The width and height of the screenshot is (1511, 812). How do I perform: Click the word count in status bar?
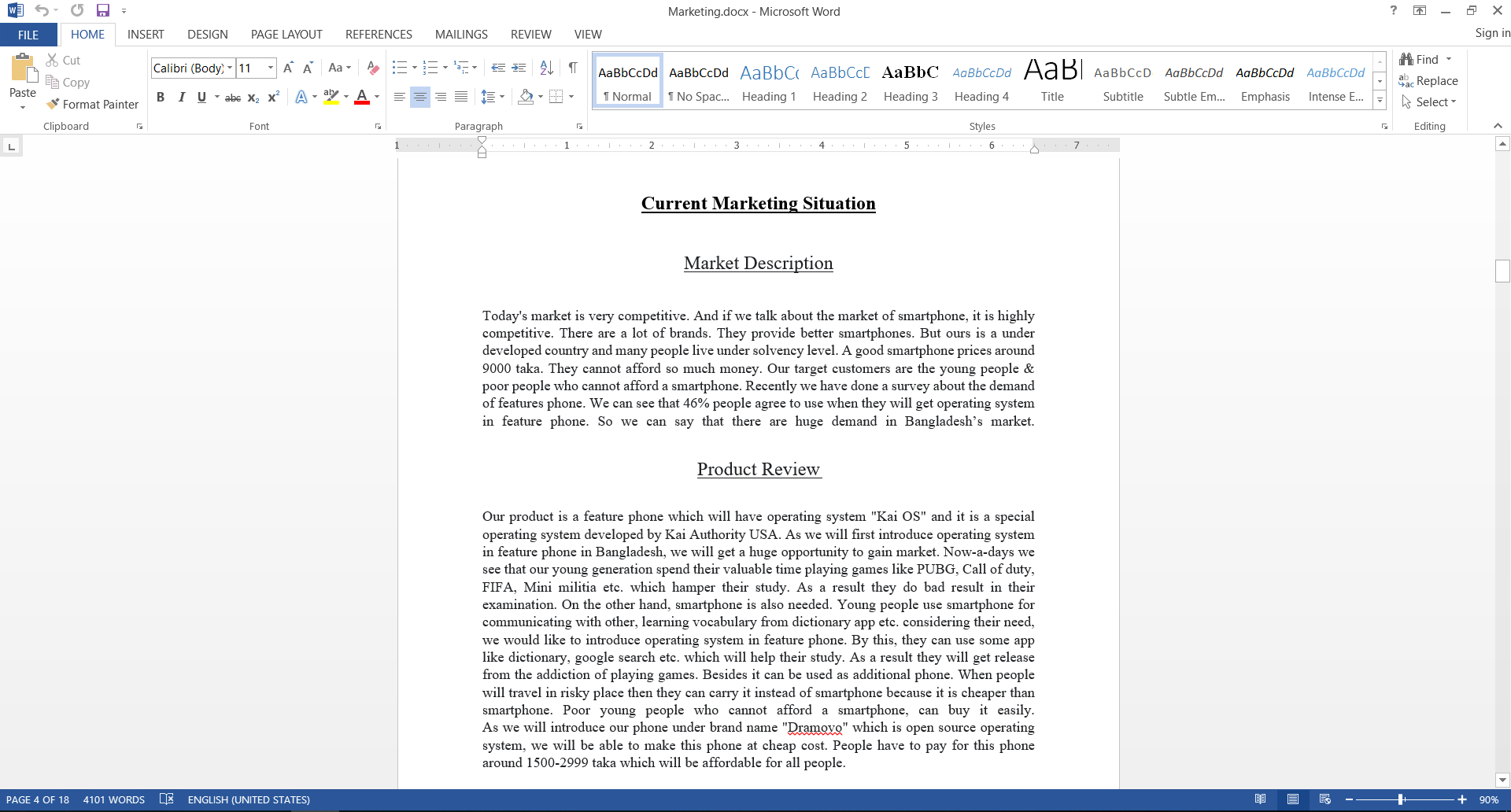click(x=114, y=799)
